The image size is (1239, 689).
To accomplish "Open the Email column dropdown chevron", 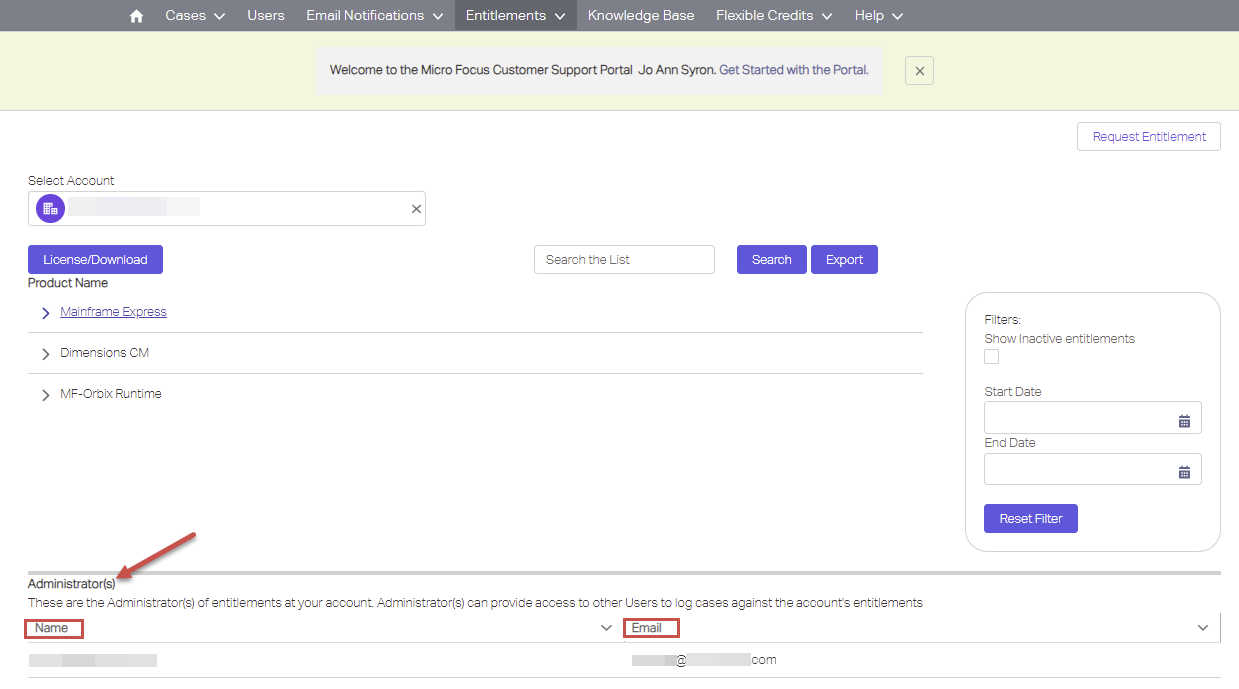I will 1203,628.
